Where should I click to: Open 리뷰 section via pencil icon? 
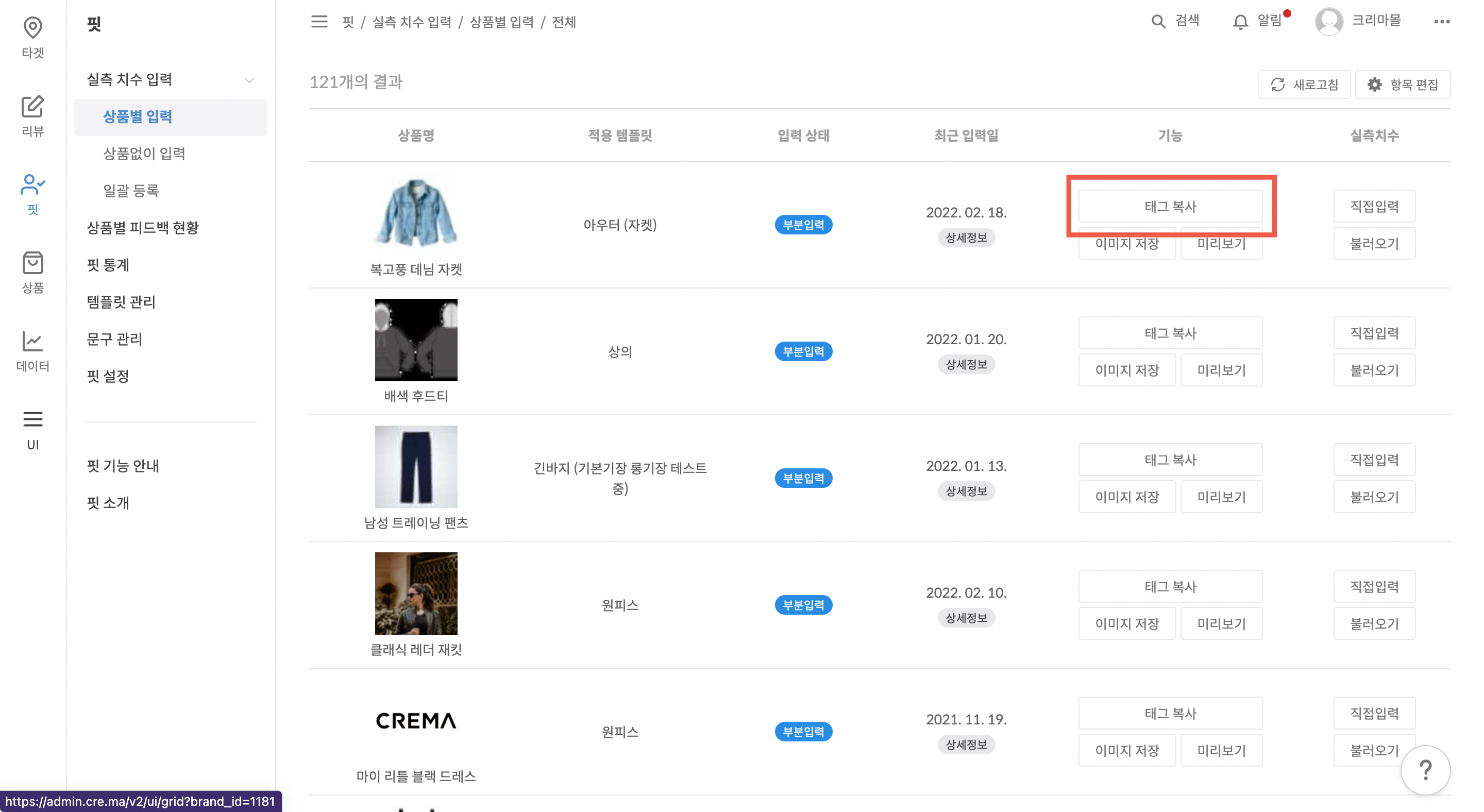(33, 108)
